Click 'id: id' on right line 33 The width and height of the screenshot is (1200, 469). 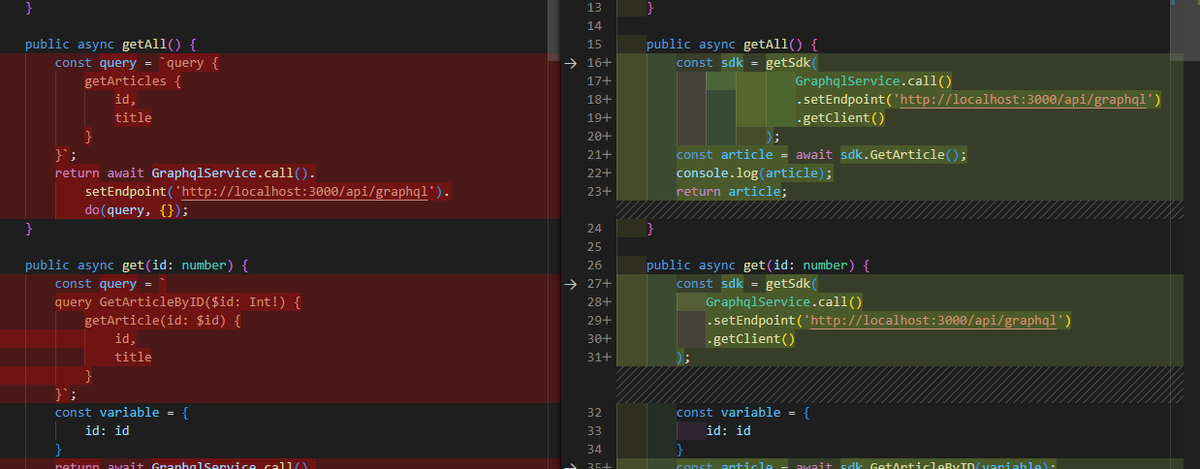(729, 431)
